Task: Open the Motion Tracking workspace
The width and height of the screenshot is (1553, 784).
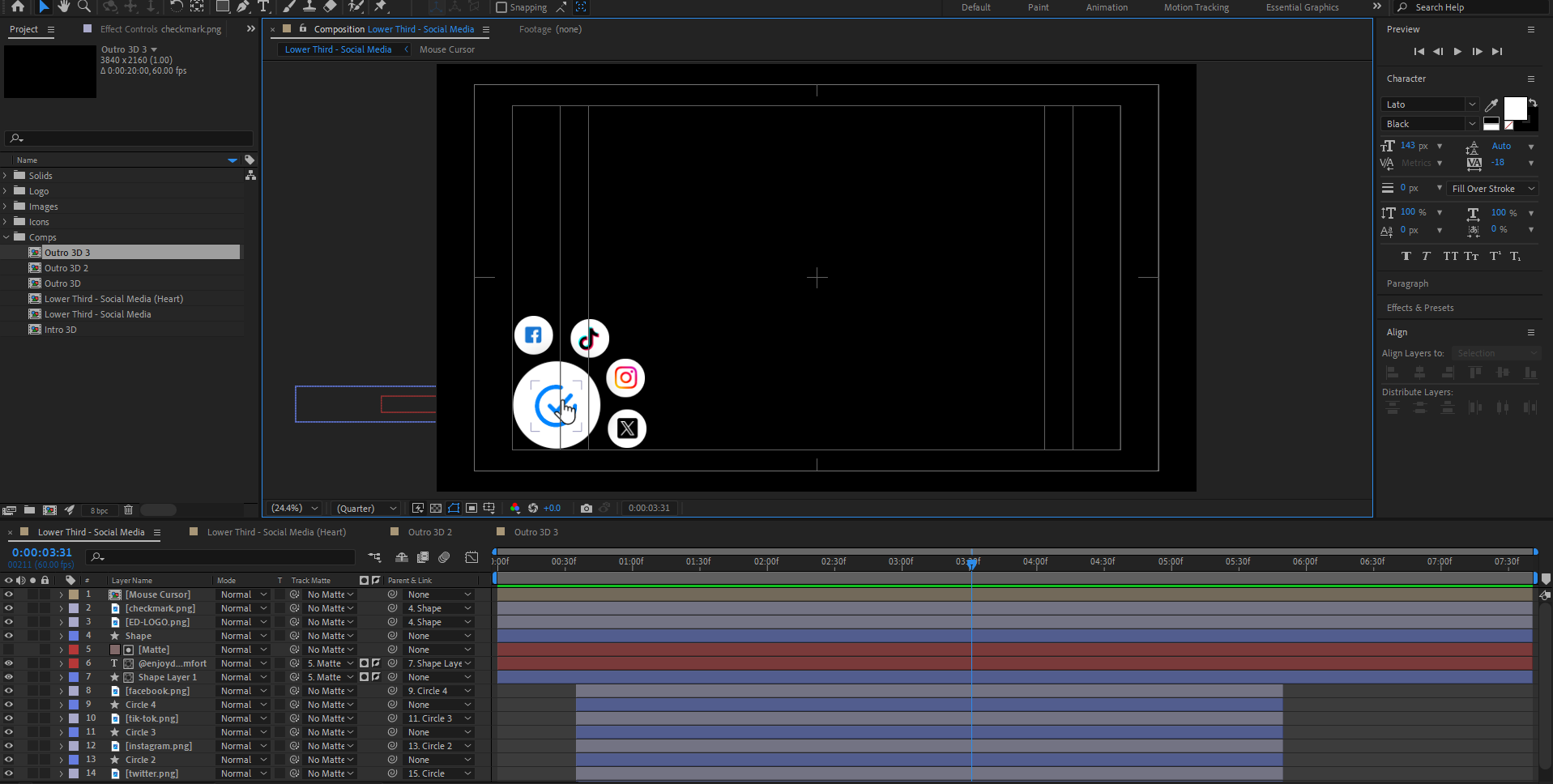Action: [1196, 7]
